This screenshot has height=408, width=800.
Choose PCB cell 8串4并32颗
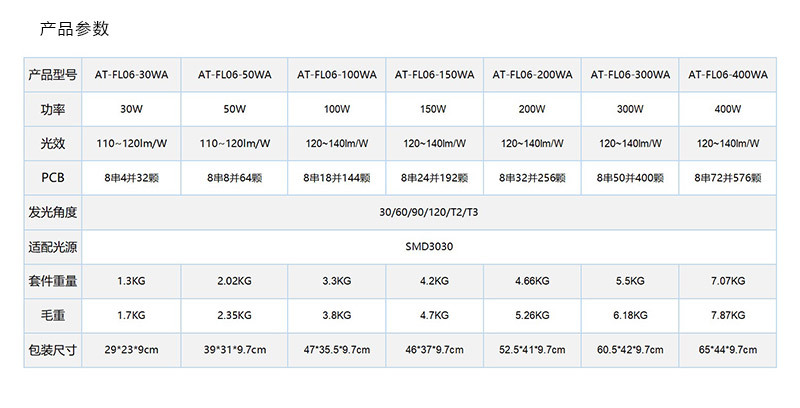[x=132, y=178]
